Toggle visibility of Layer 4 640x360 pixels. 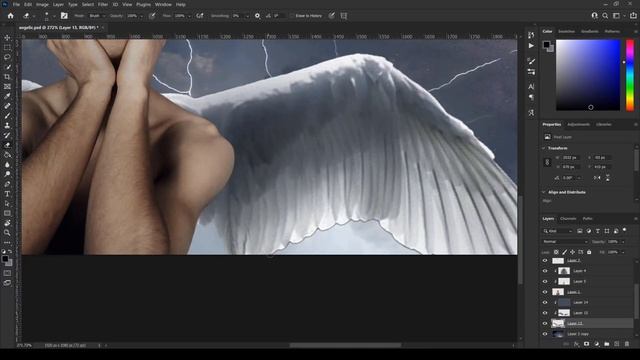(x=545, y=271)
